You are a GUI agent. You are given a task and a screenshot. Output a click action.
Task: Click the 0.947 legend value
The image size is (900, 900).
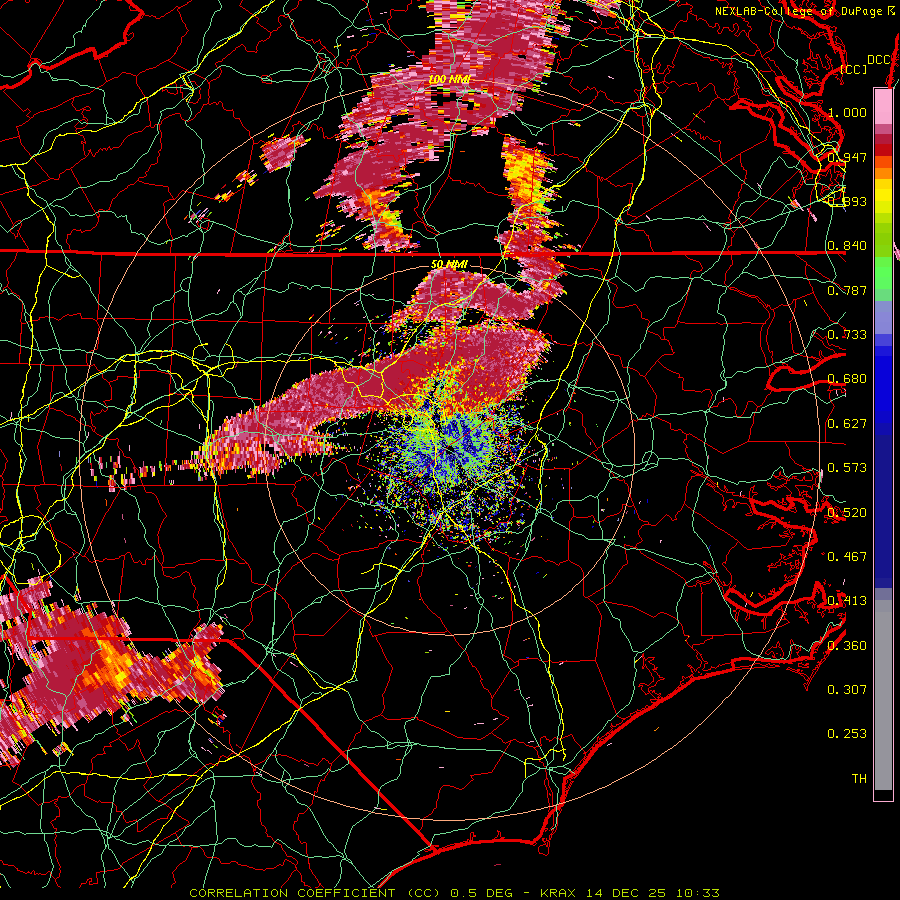point(847,157)
